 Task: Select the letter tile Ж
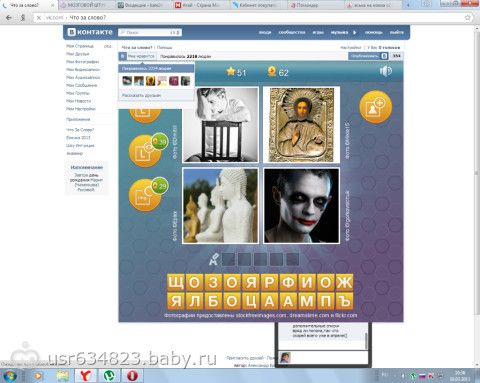[344, 283]
